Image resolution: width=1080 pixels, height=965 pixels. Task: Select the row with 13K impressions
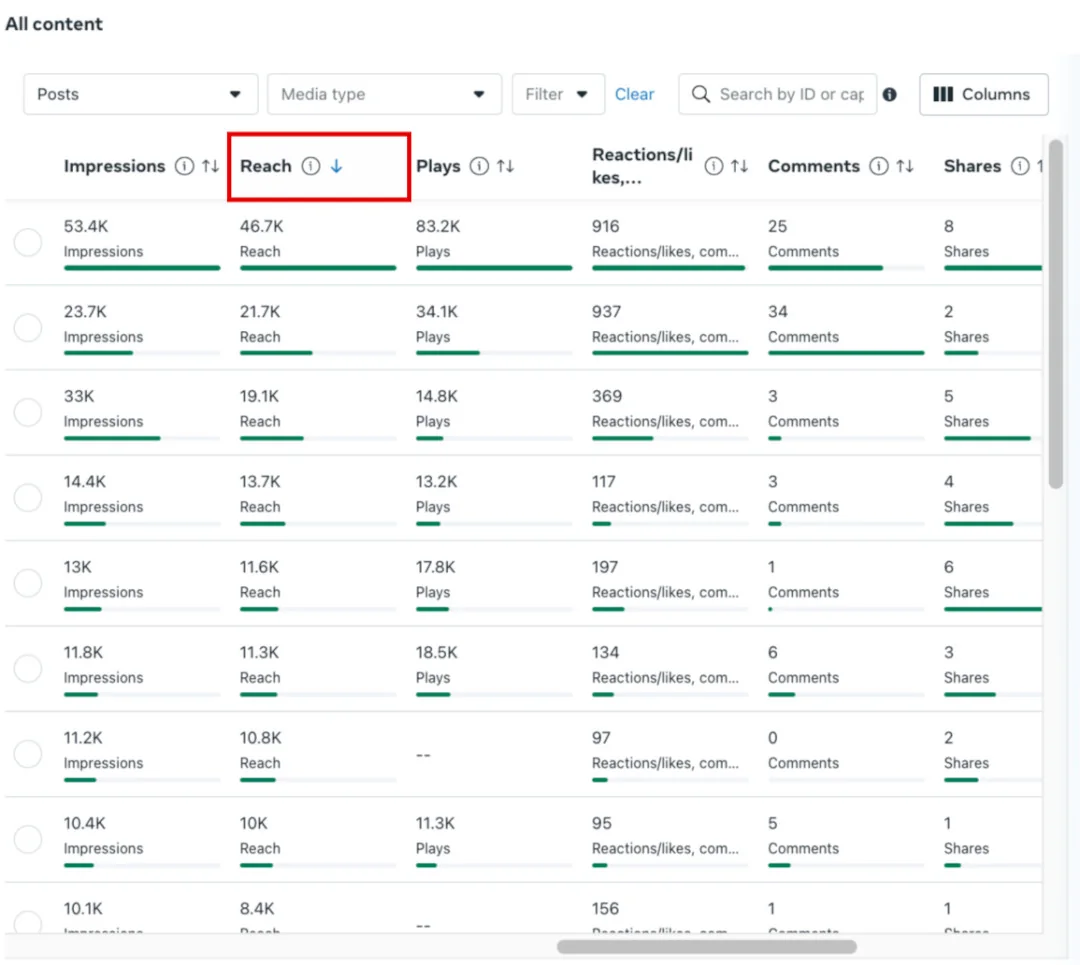click(x=28, y=583)
